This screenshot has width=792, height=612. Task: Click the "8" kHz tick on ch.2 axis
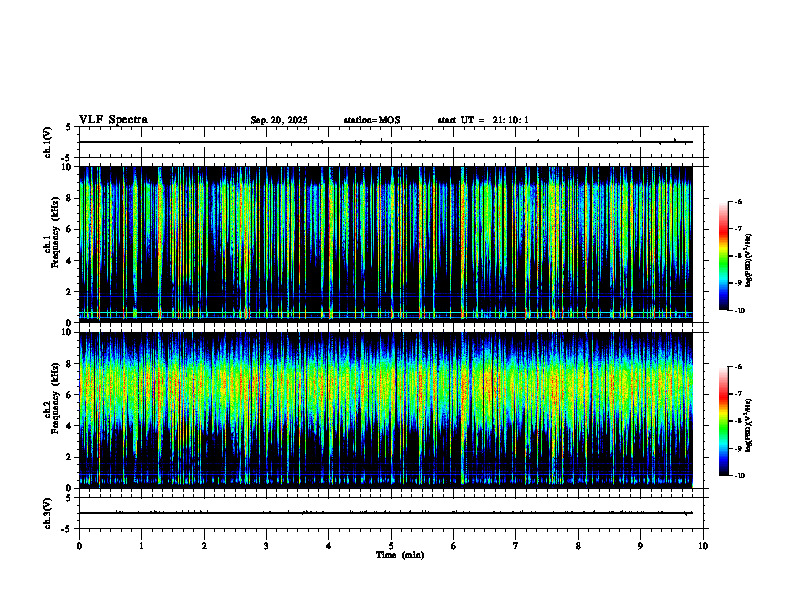[x=70, y=364]
